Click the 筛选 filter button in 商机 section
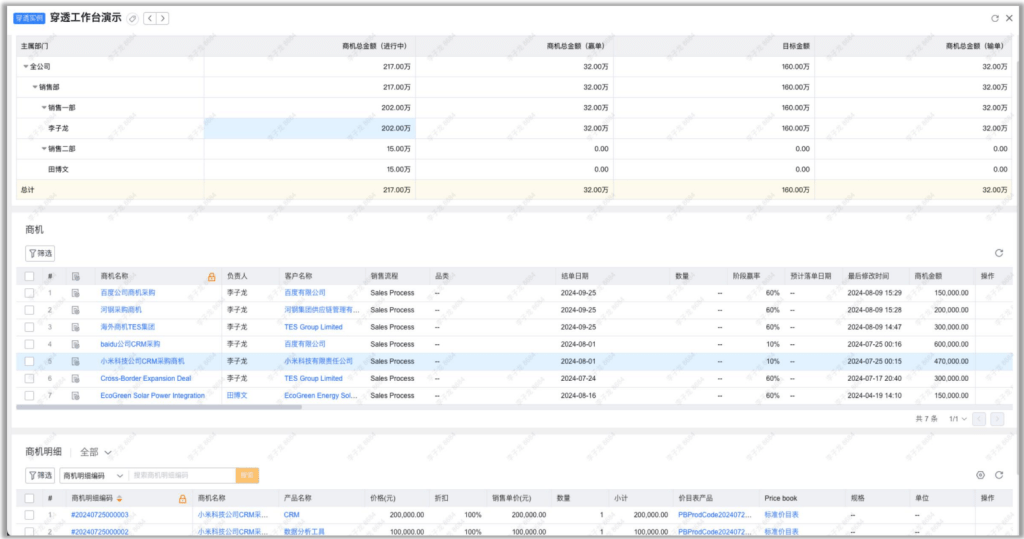Image resolution: width=1024 pixels, height=539 pixels. (x=40, y=254)
